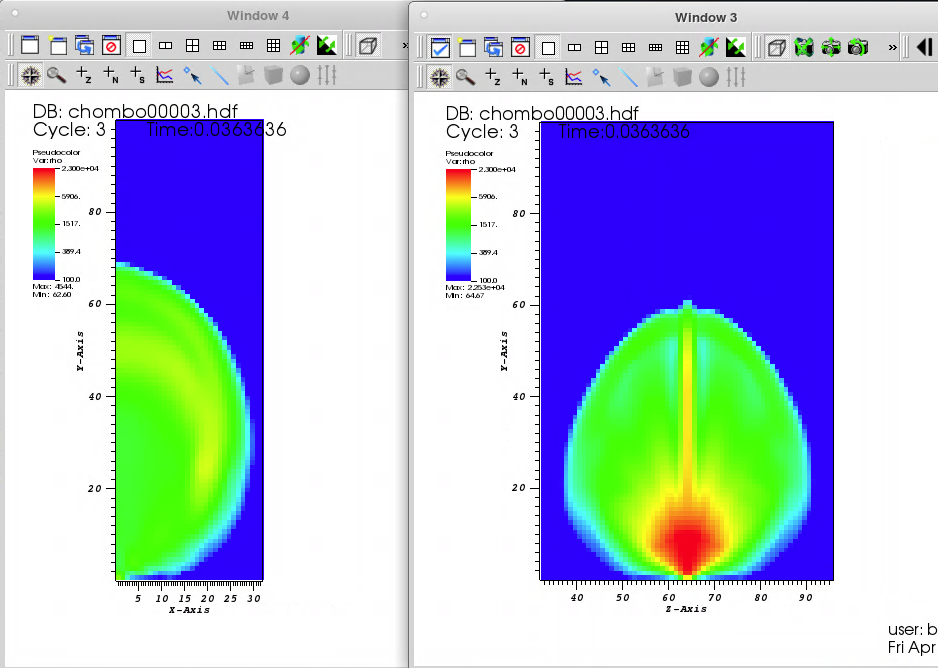Choose the 1x2 layout in Window 4
Viewport: 938px width, 668px height.
(166, 45)
